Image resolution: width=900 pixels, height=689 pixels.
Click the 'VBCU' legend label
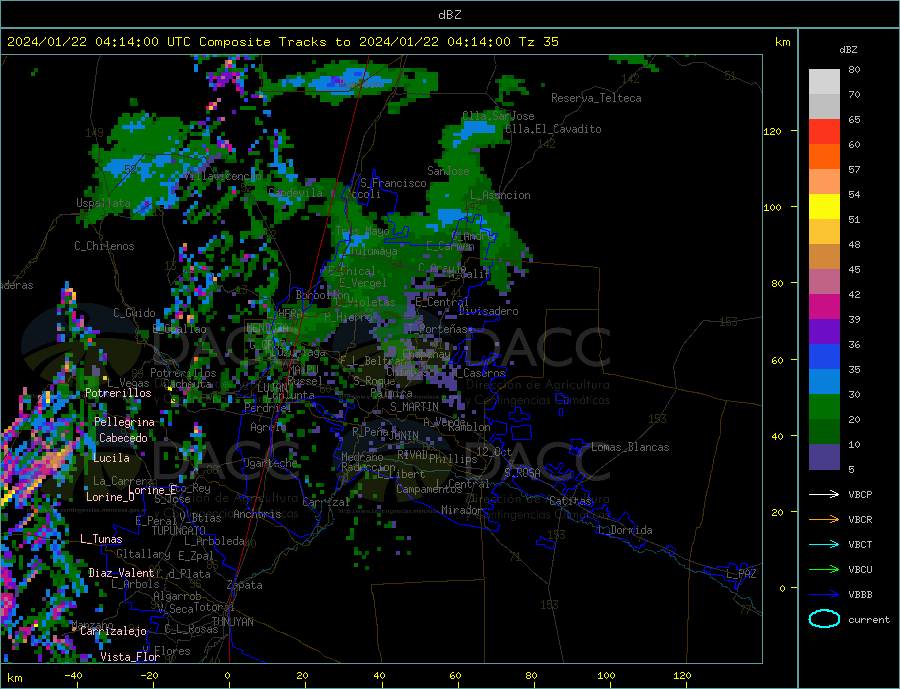(x=860, y=570)
